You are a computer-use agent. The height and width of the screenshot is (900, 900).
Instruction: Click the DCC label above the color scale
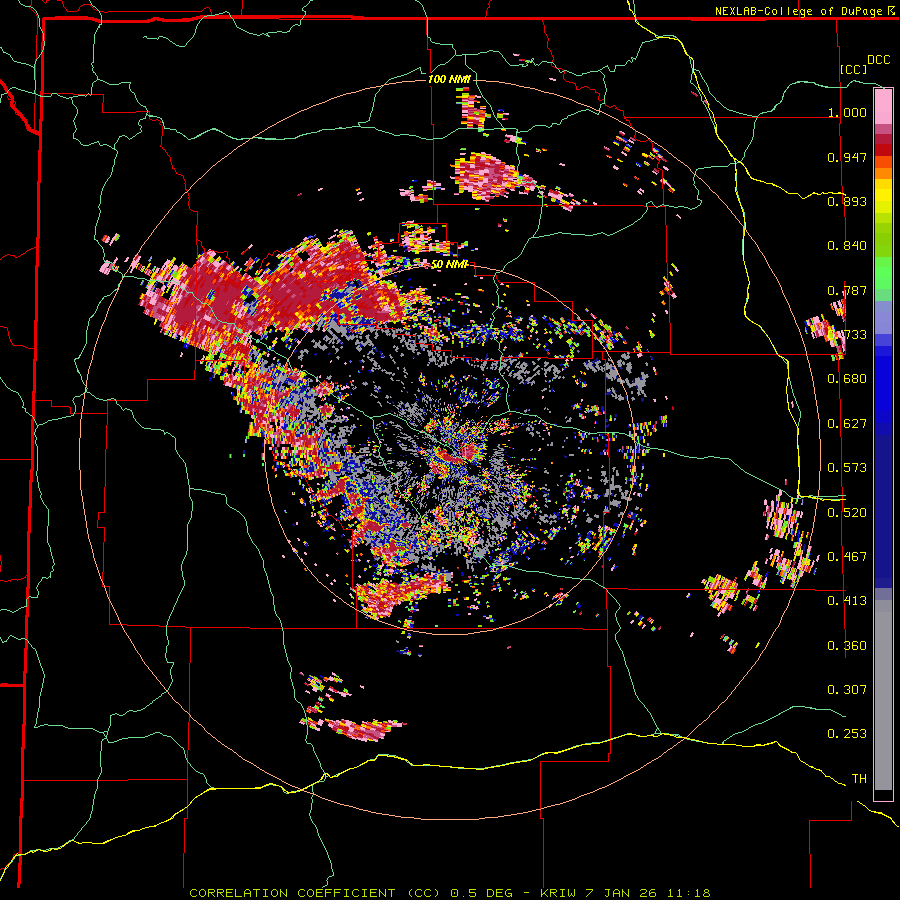coord(878,60)
